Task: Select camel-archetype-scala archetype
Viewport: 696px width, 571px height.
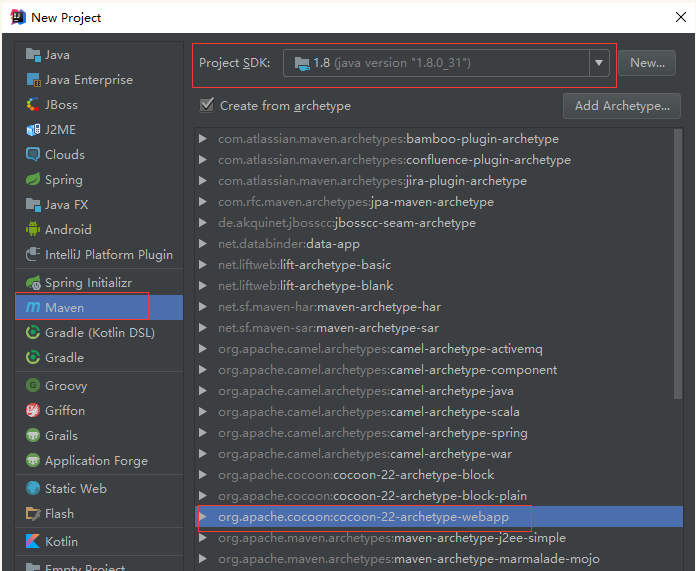Action: 369,412
